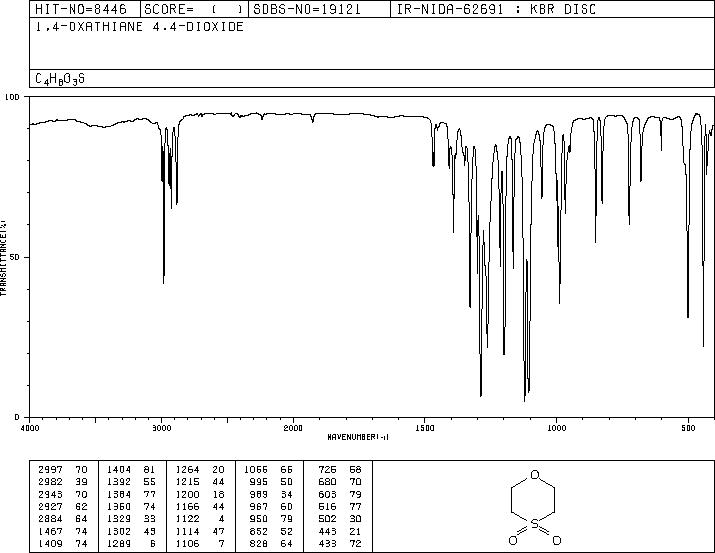Click transmittance value 20 beside 1264

coord(218,470)
